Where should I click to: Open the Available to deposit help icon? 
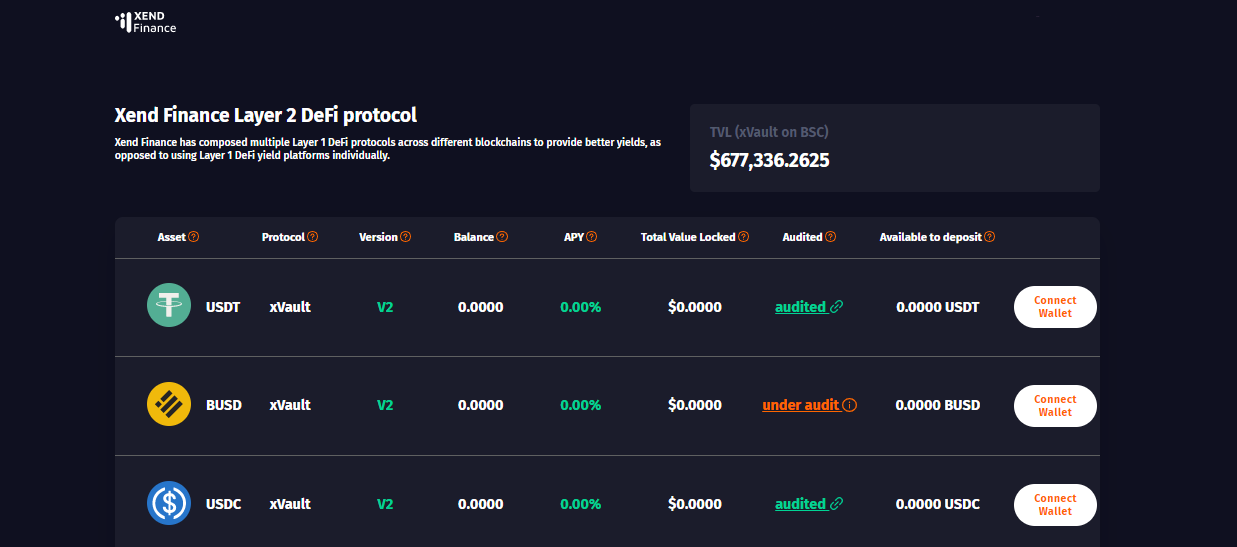(990, 237)
